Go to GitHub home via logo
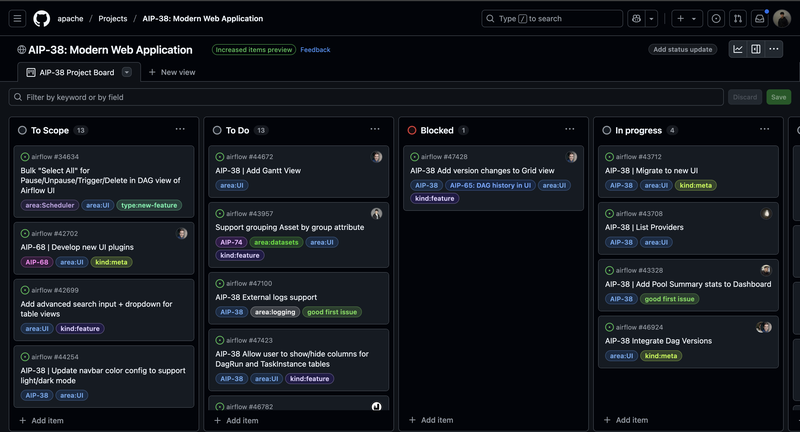 click(42, 19)
